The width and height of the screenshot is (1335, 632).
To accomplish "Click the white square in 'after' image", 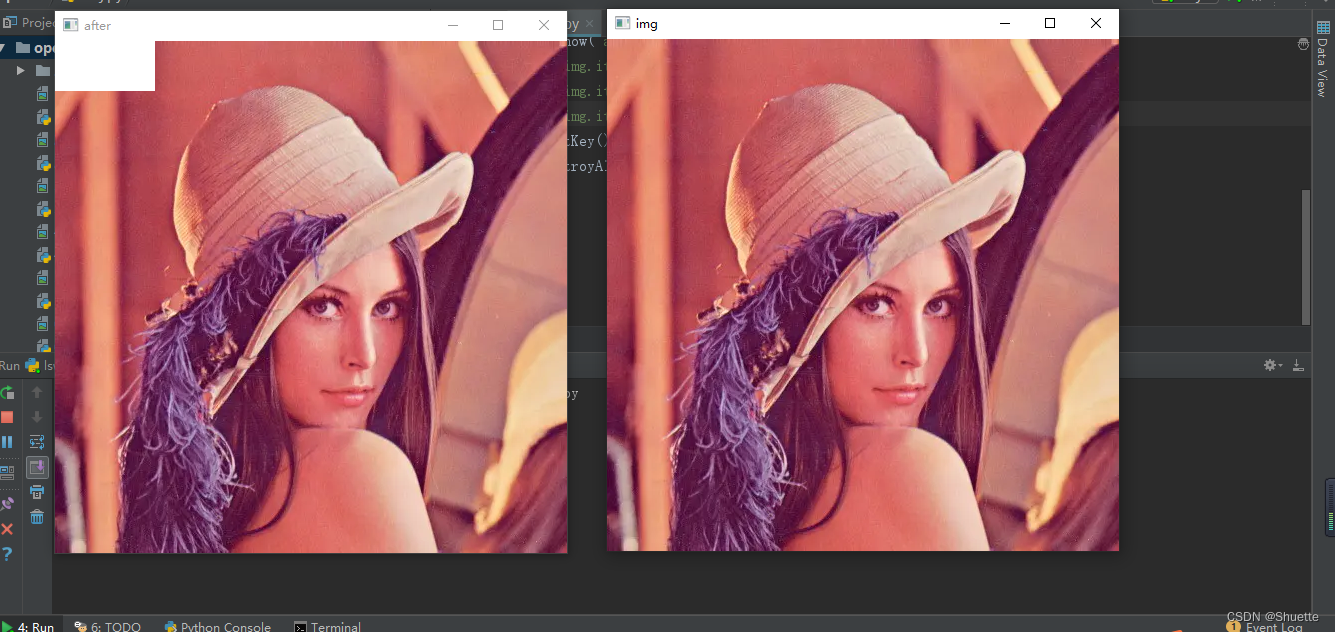I will point(105,66).
